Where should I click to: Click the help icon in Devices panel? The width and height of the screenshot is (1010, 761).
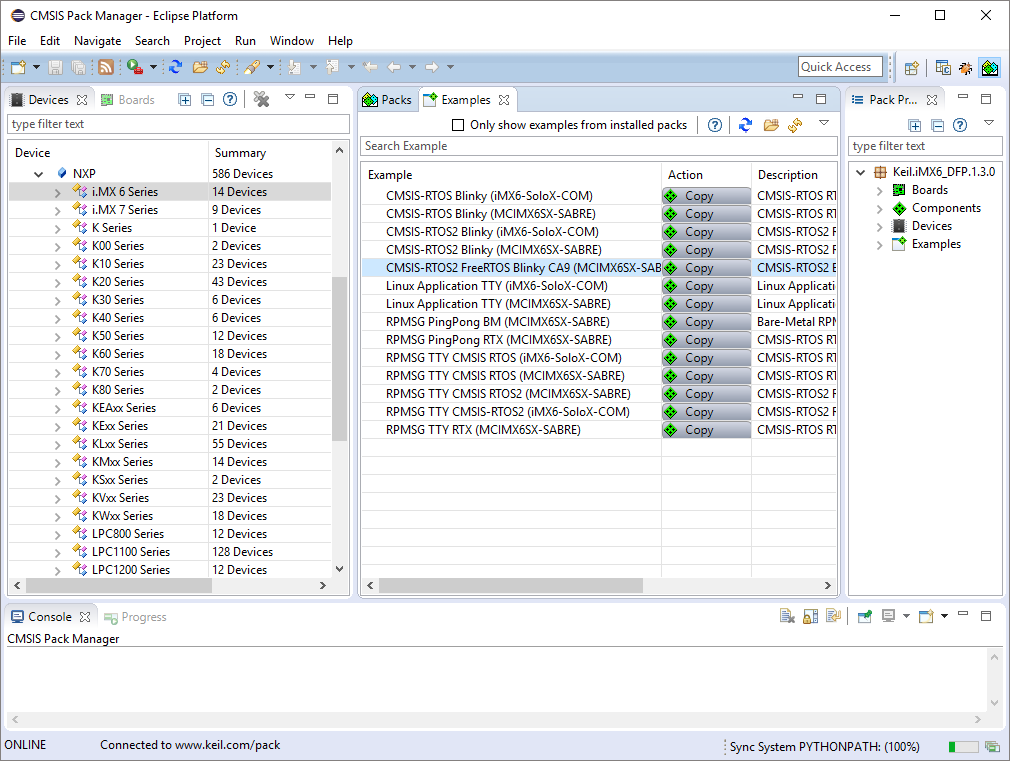(230, 99)
